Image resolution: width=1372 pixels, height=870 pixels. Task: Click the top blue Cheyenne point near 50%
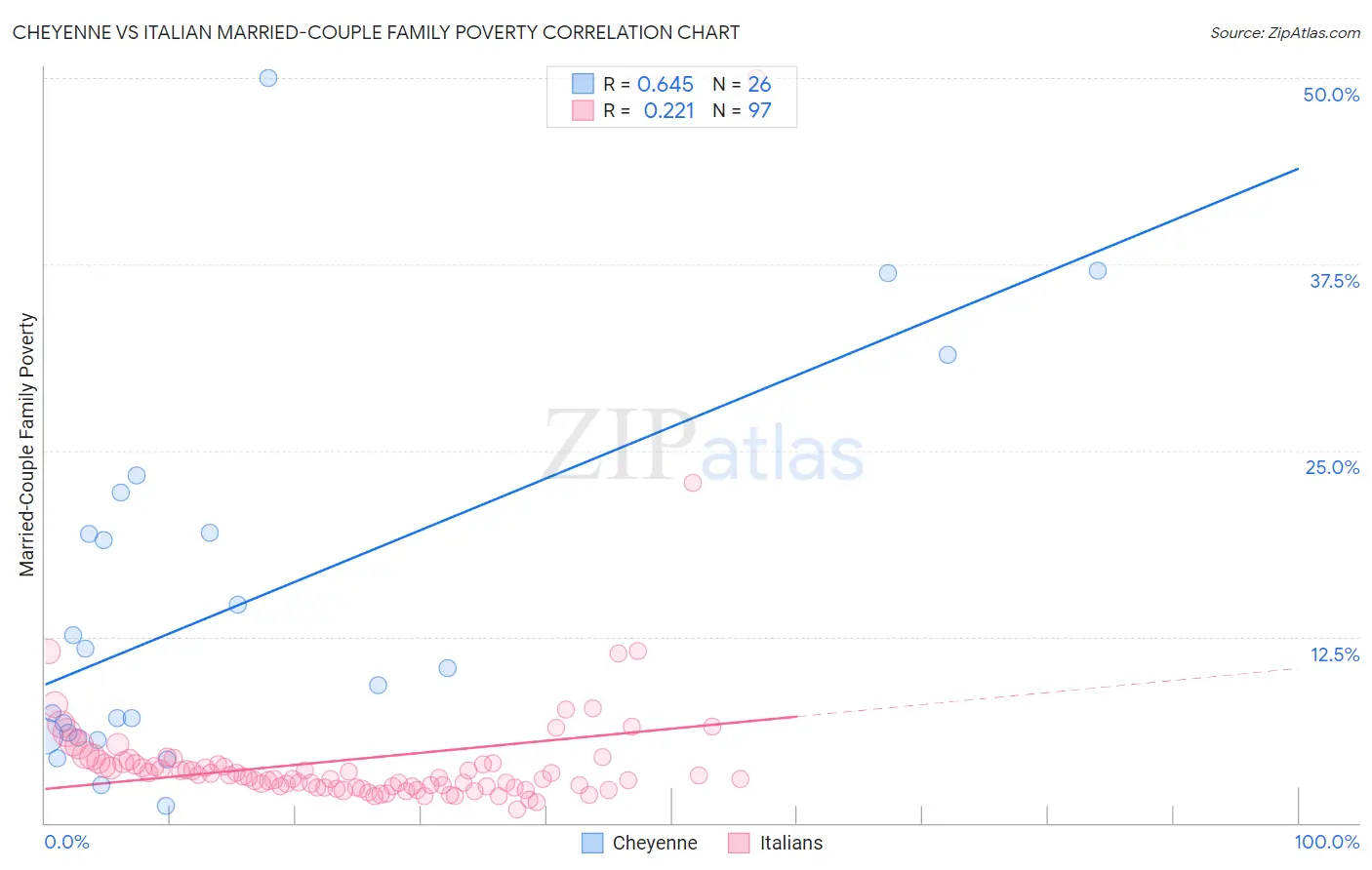(268, 78)
